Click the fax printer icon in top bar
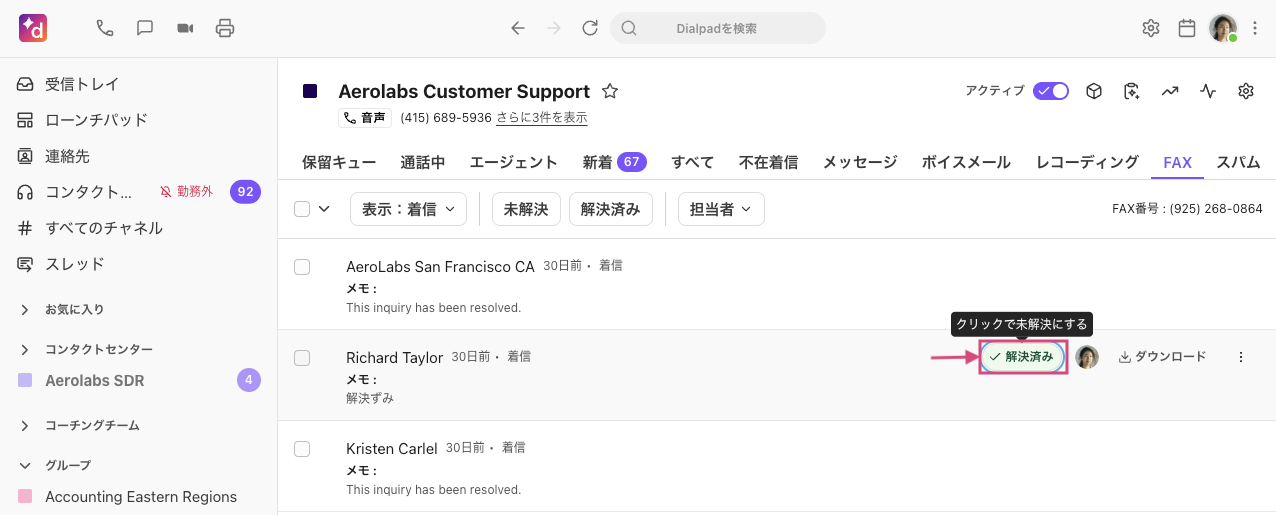 pyautogui.click(x=225, y=28)
